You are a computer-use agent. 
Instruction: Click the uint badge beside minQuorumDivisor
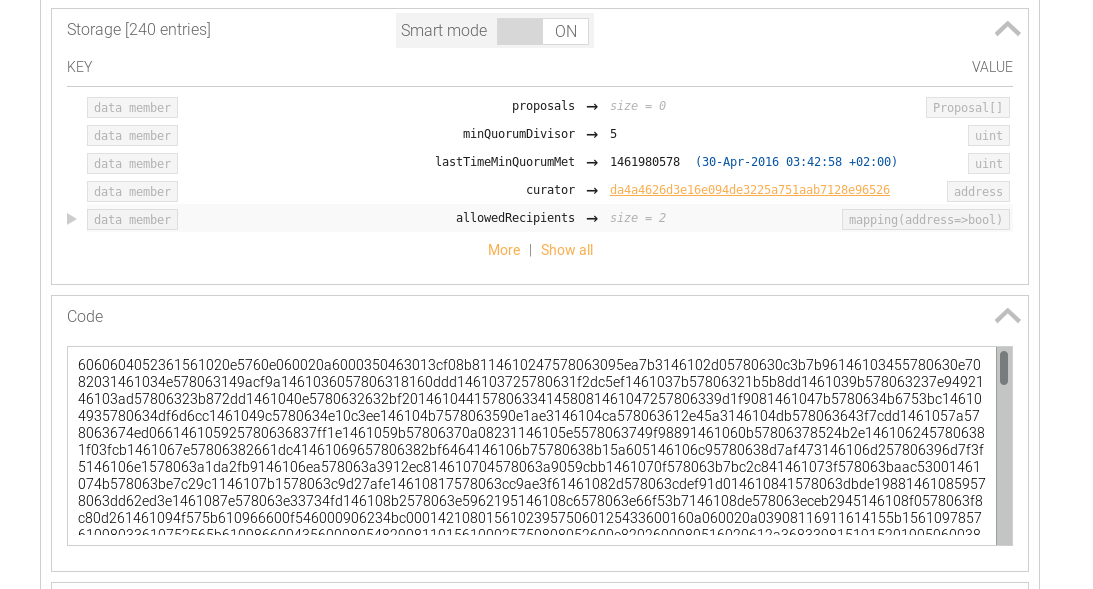pyautogui.click(x=988, y=135)
